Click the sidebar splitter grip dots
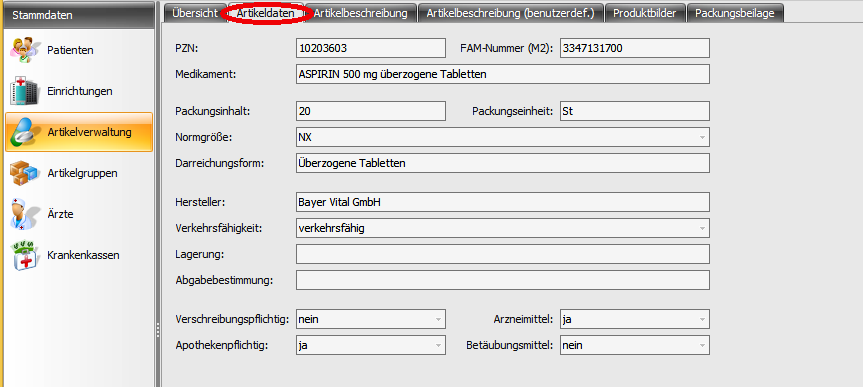The height and width of the screenshot is (387, 863). click(x=158, y=330)
